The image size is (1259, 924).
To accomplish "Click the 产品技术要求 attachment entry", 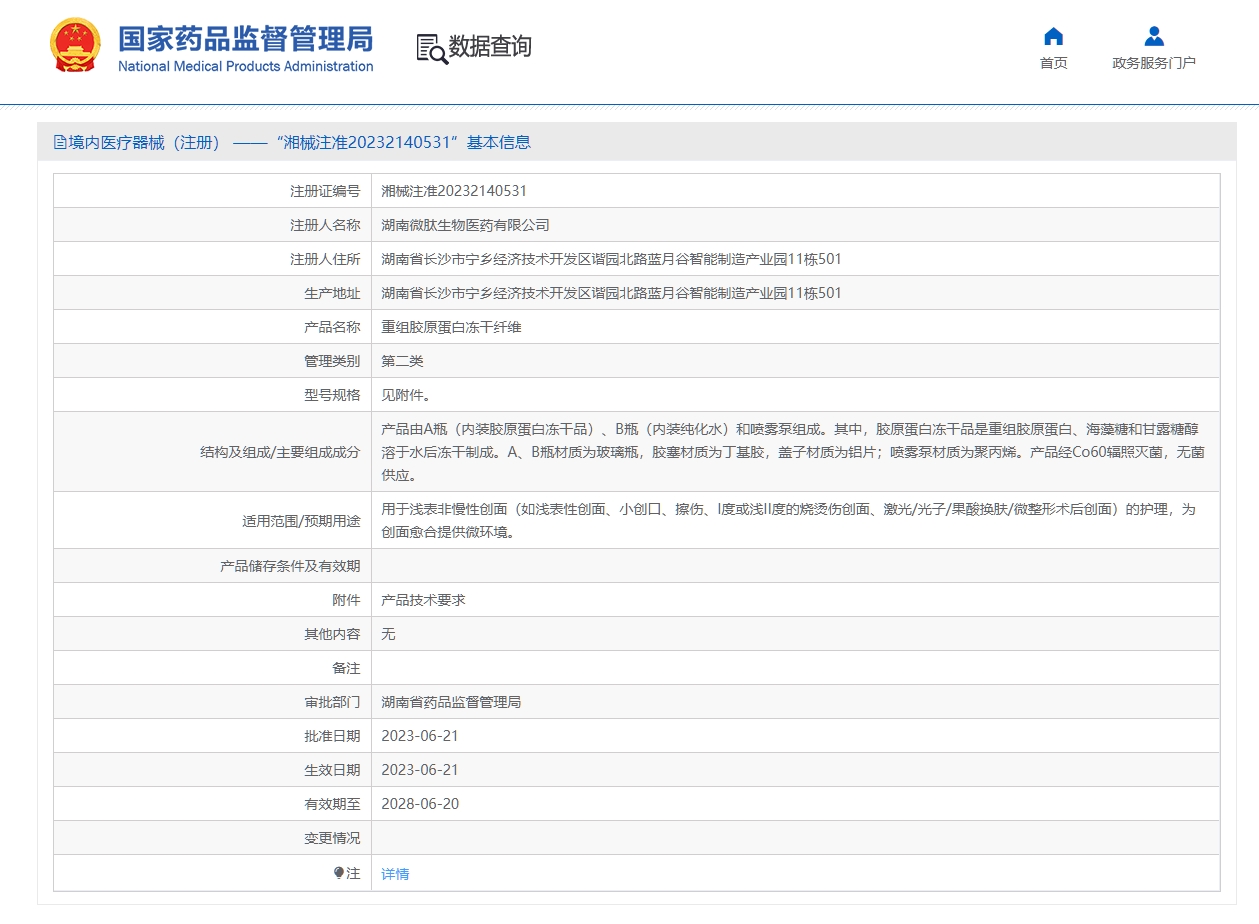I will [423, 600].
